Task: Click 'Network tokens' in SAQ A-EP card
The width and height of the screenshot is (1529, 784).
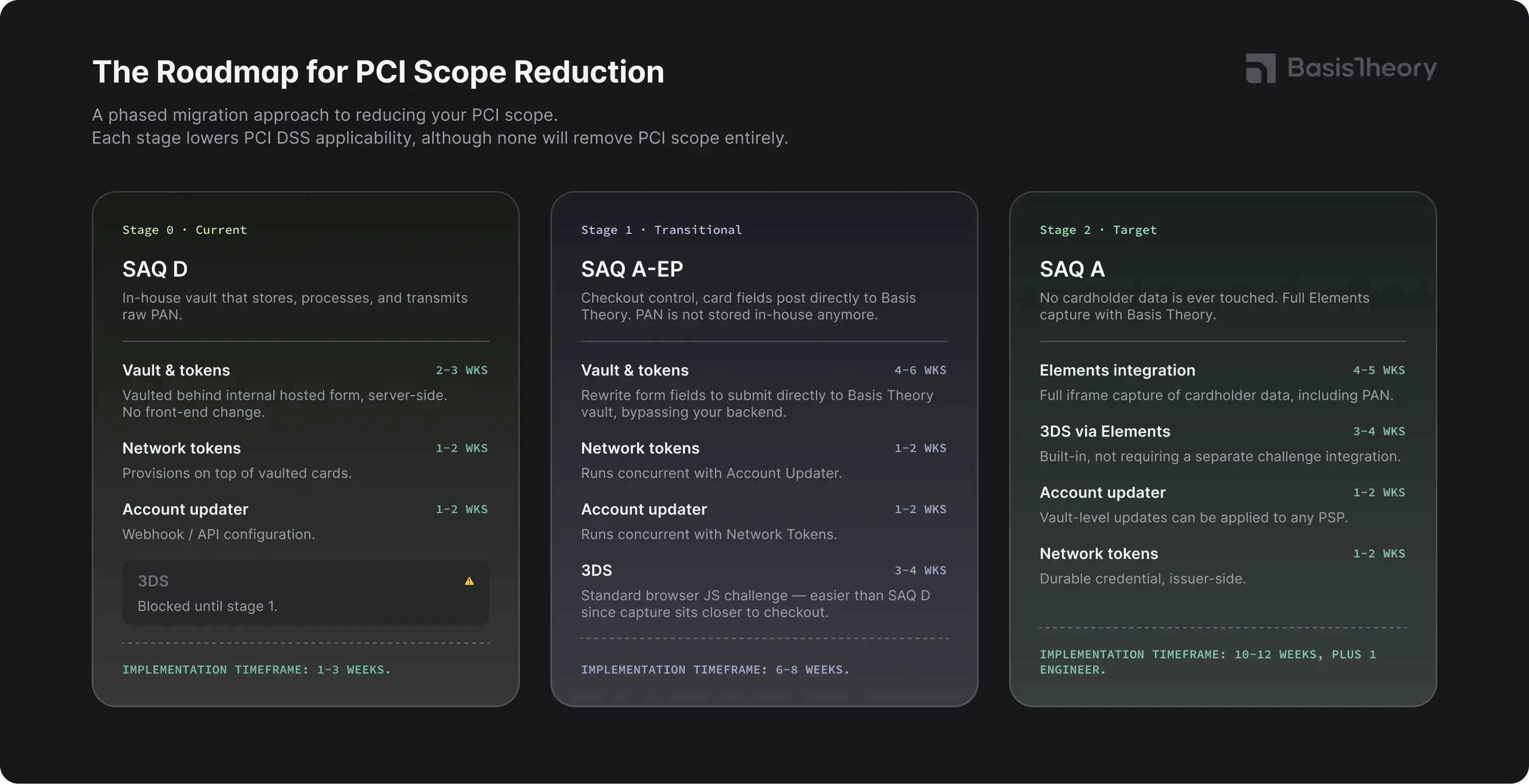Action: point(641,448)
